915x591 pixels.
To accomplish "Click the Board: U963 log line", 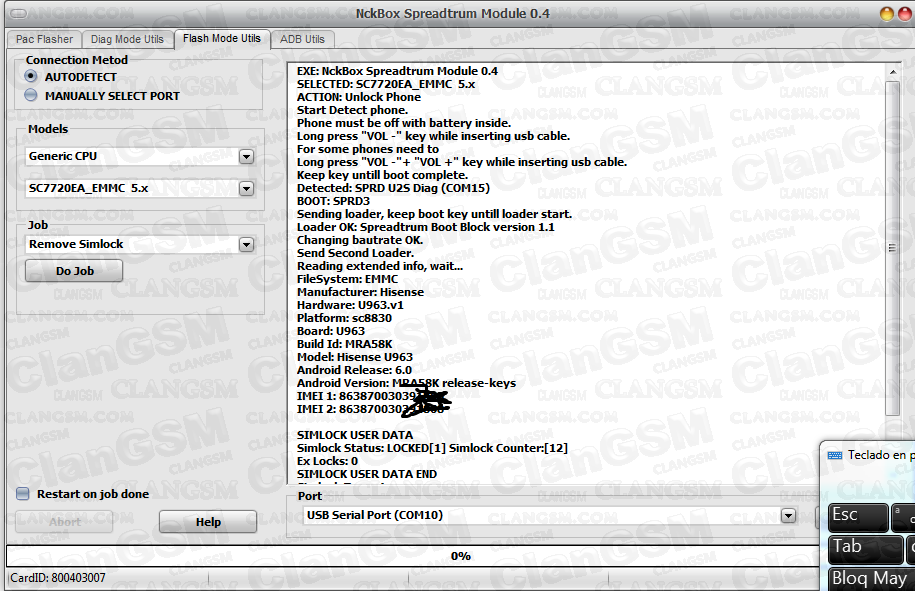I will point(331,331).
